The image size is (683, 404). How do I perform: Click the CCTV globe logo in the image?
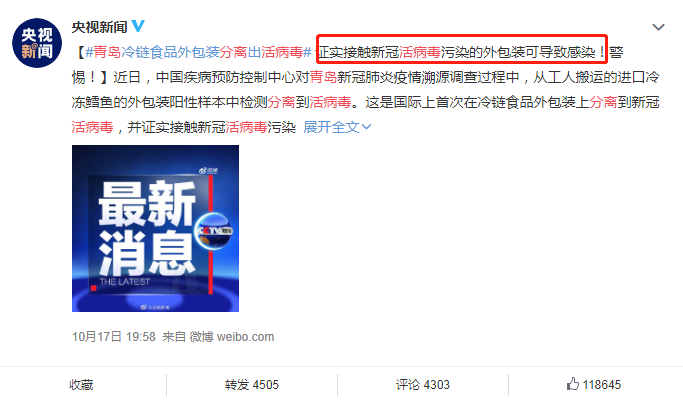(x=214, y=231)
